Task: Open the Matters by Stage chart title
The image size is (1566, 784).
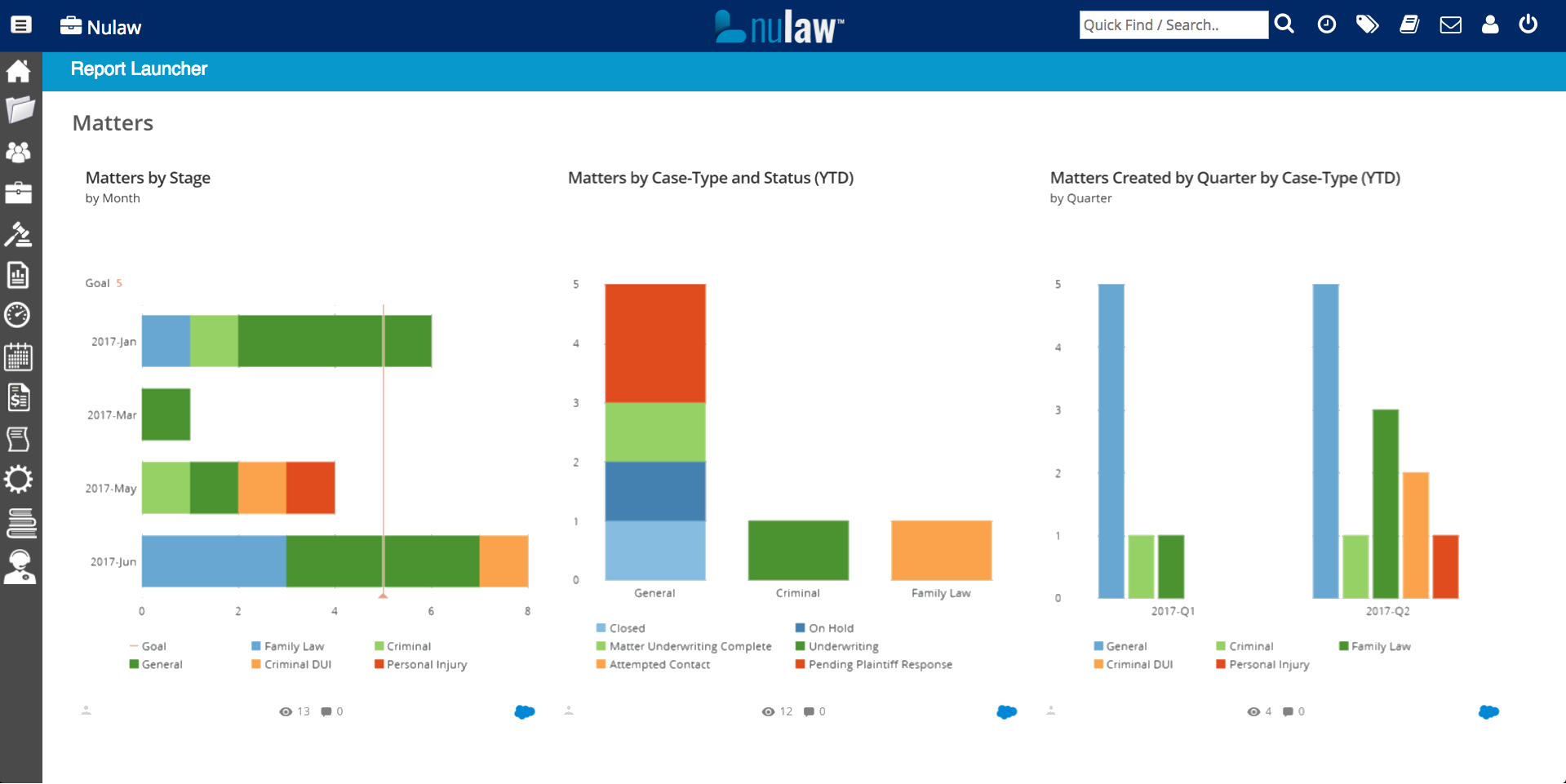Action: point(148,178)
